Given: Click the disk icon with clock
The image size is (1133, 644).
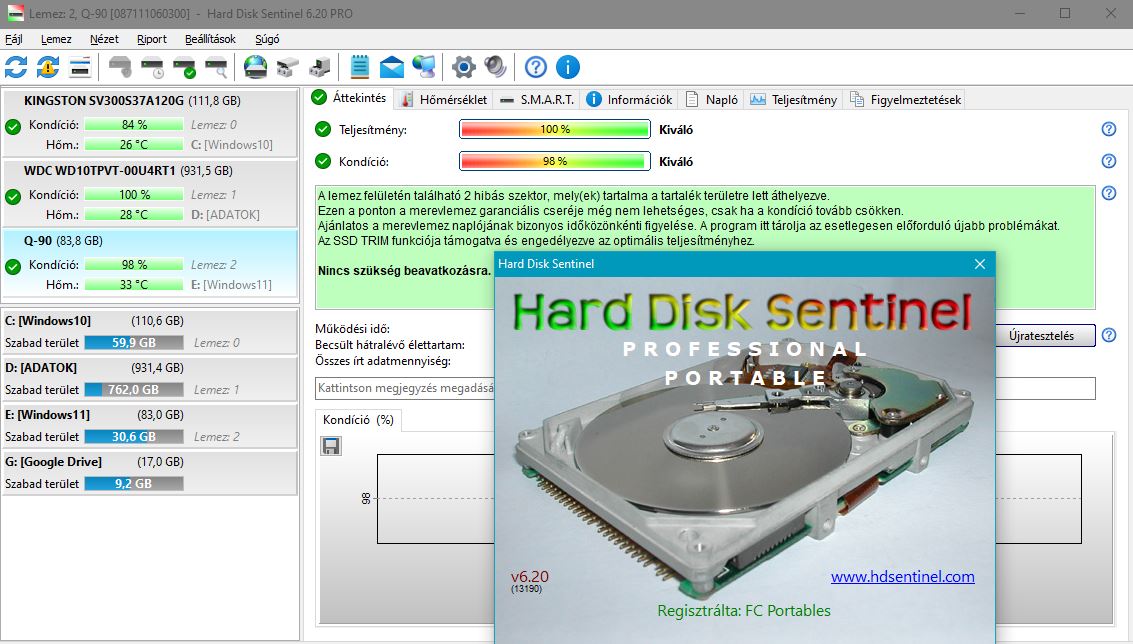Looking at the screenshot, I should coord(152,67).
